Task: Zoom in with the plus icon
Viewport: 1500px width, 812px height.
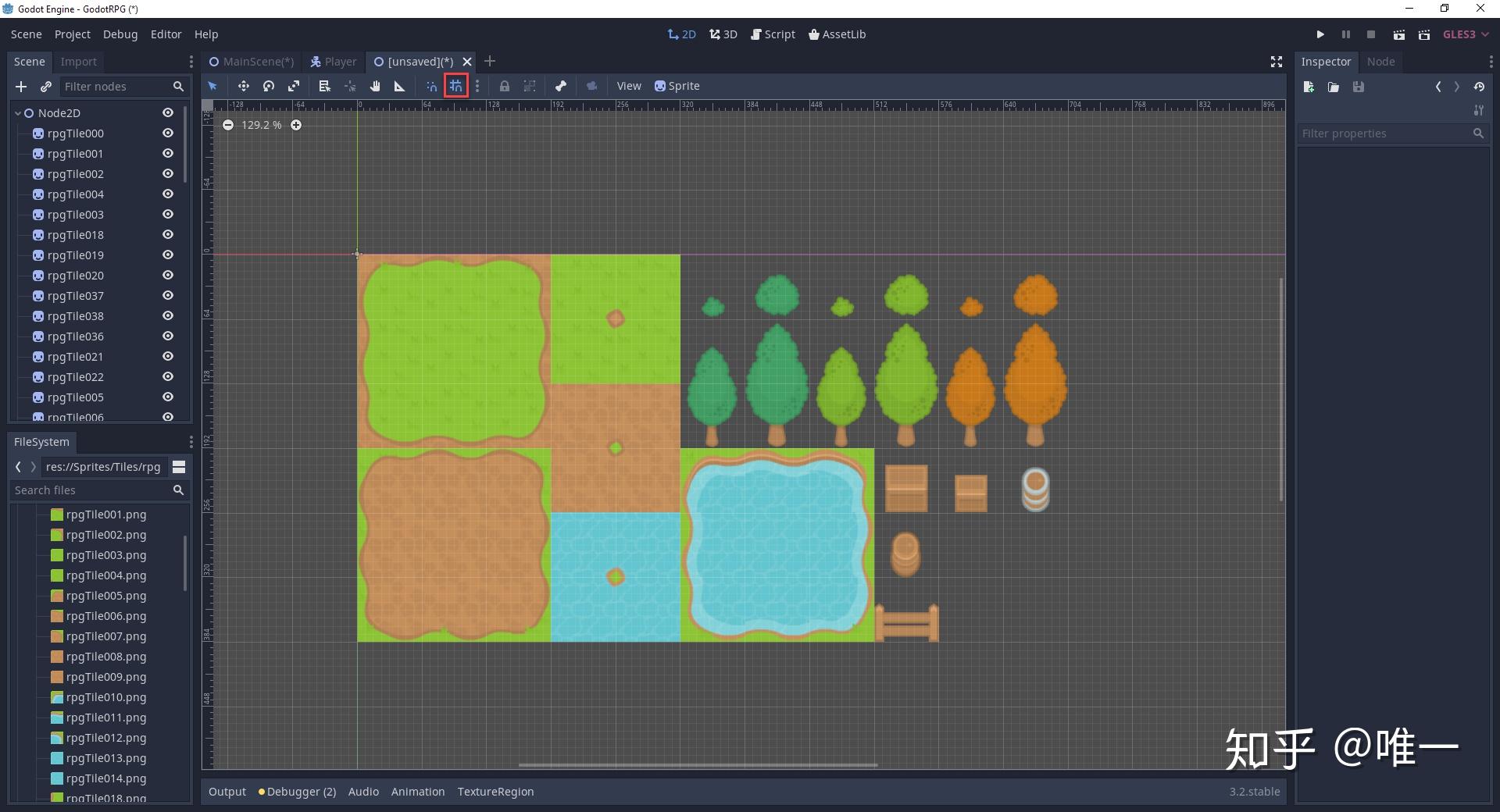Action: pos(296,125)
